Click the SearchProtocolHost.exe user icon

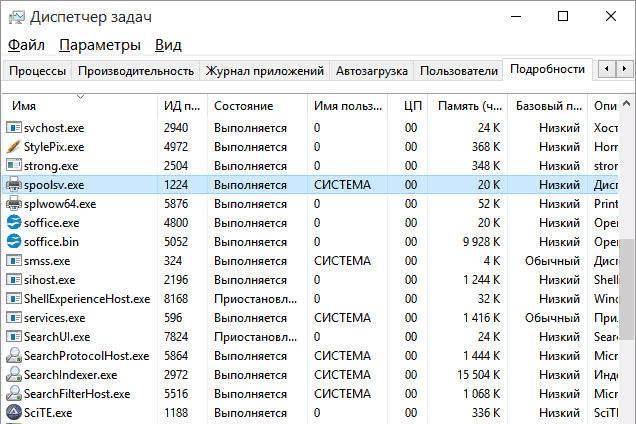14,356
